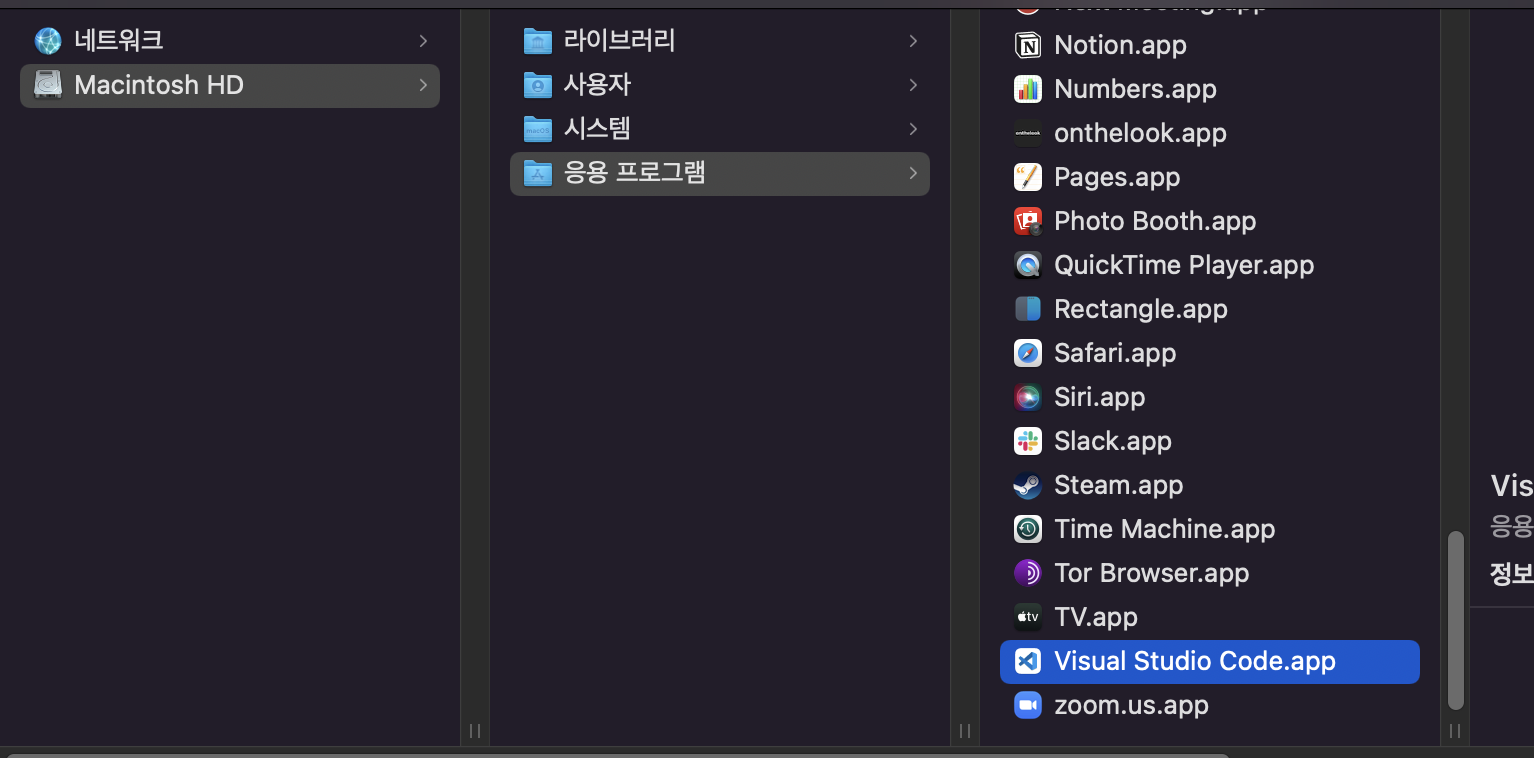
Task: Click the Pages.app icon
Action: [x=1027, y=177]
